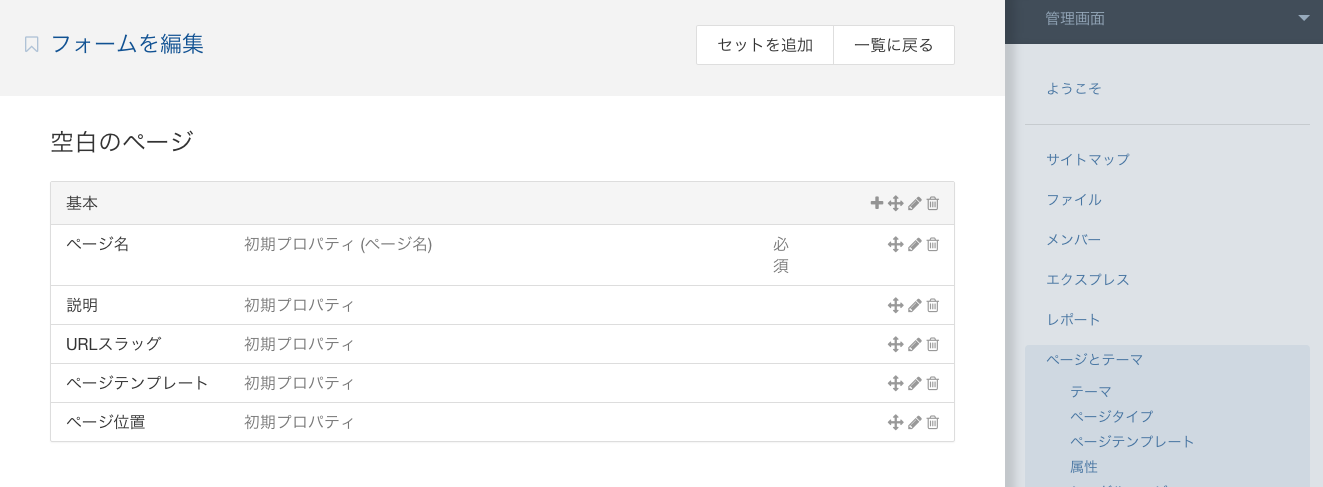Click trash icon for ページ位置 row
Viewport: 1323px width, 487px height.
click(933, 422)
